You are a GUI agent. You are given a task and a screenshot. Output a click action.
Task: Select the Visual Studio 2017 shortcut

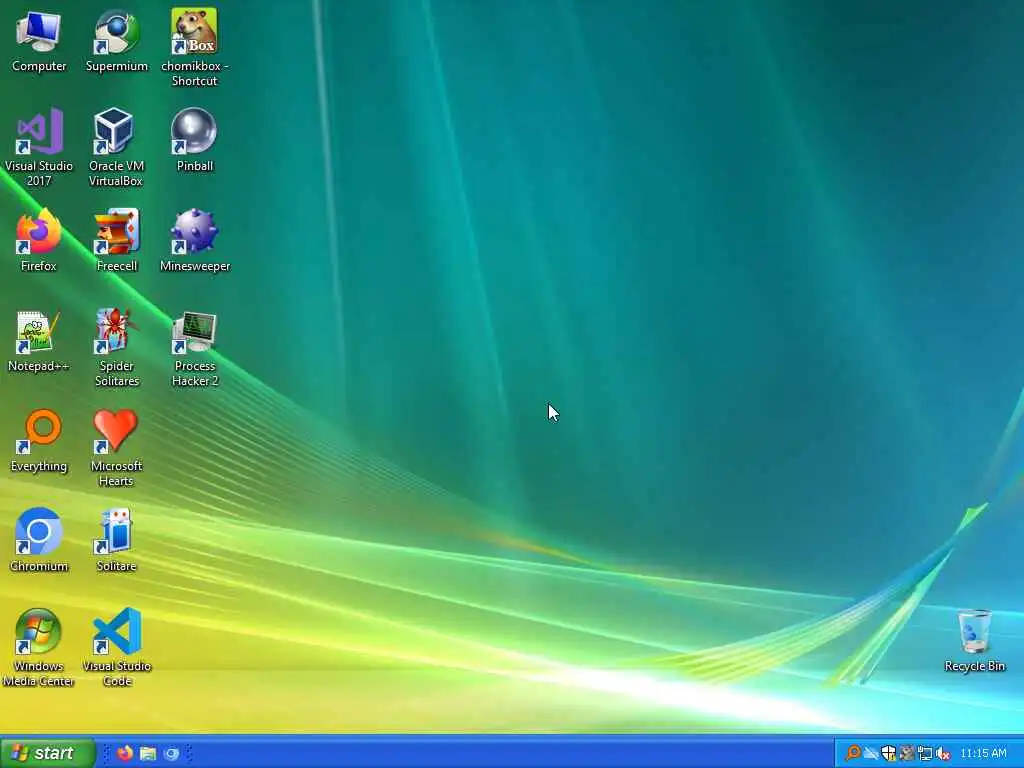pos(39,148)
